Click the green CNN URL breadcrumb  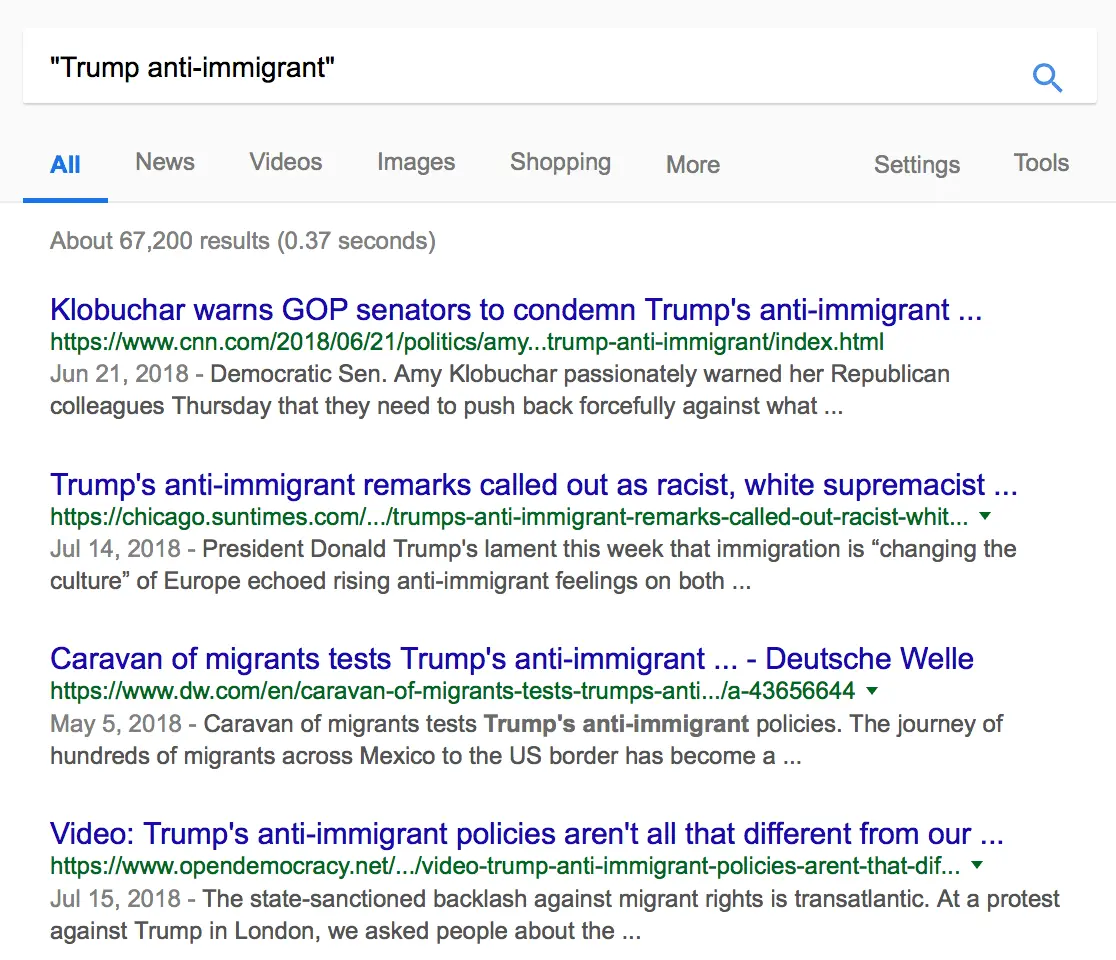(x=466, y=342)
